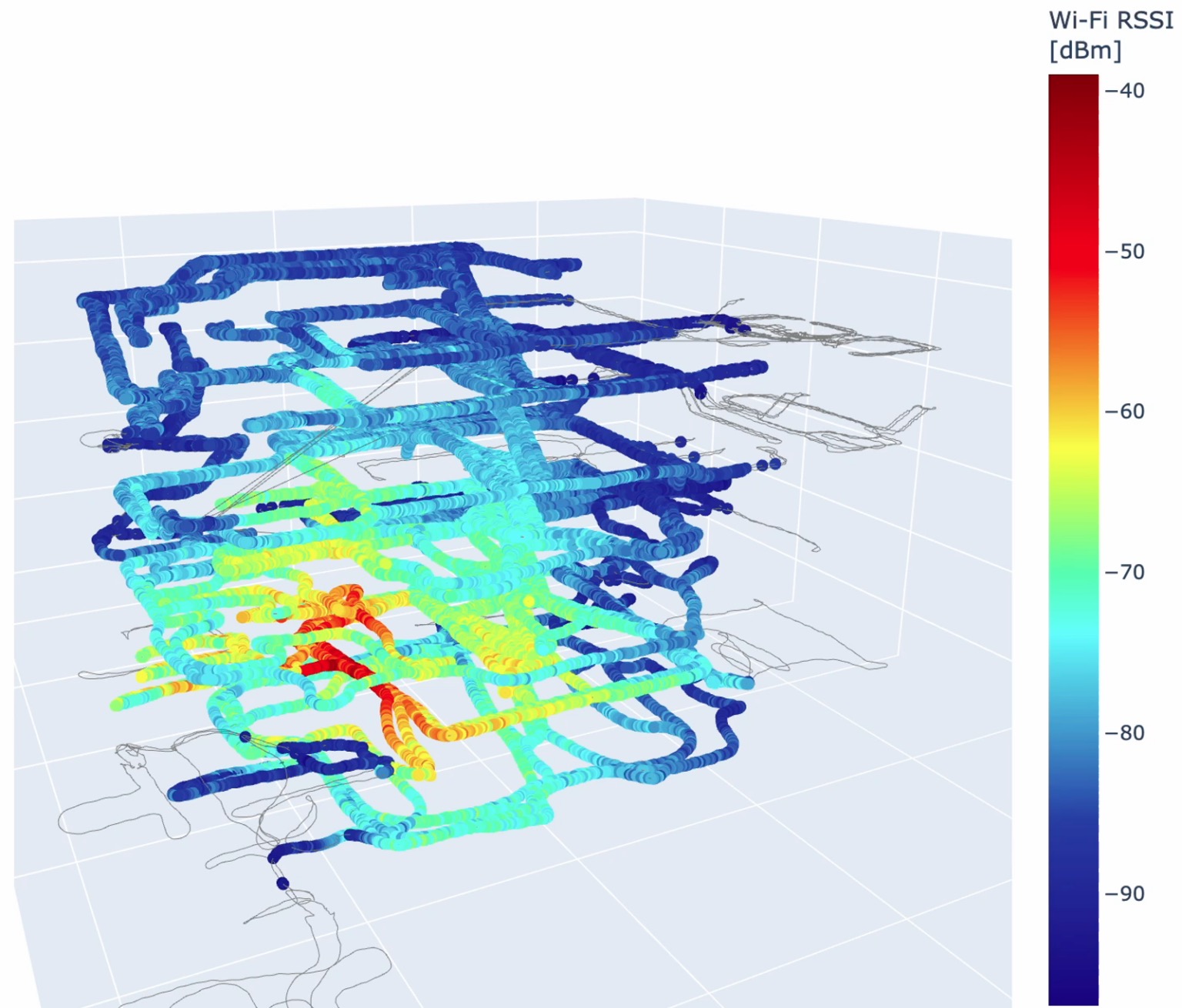Select the pair of dark blue dots at right
Screen dimensions: 1182x1008
(768, 465)
